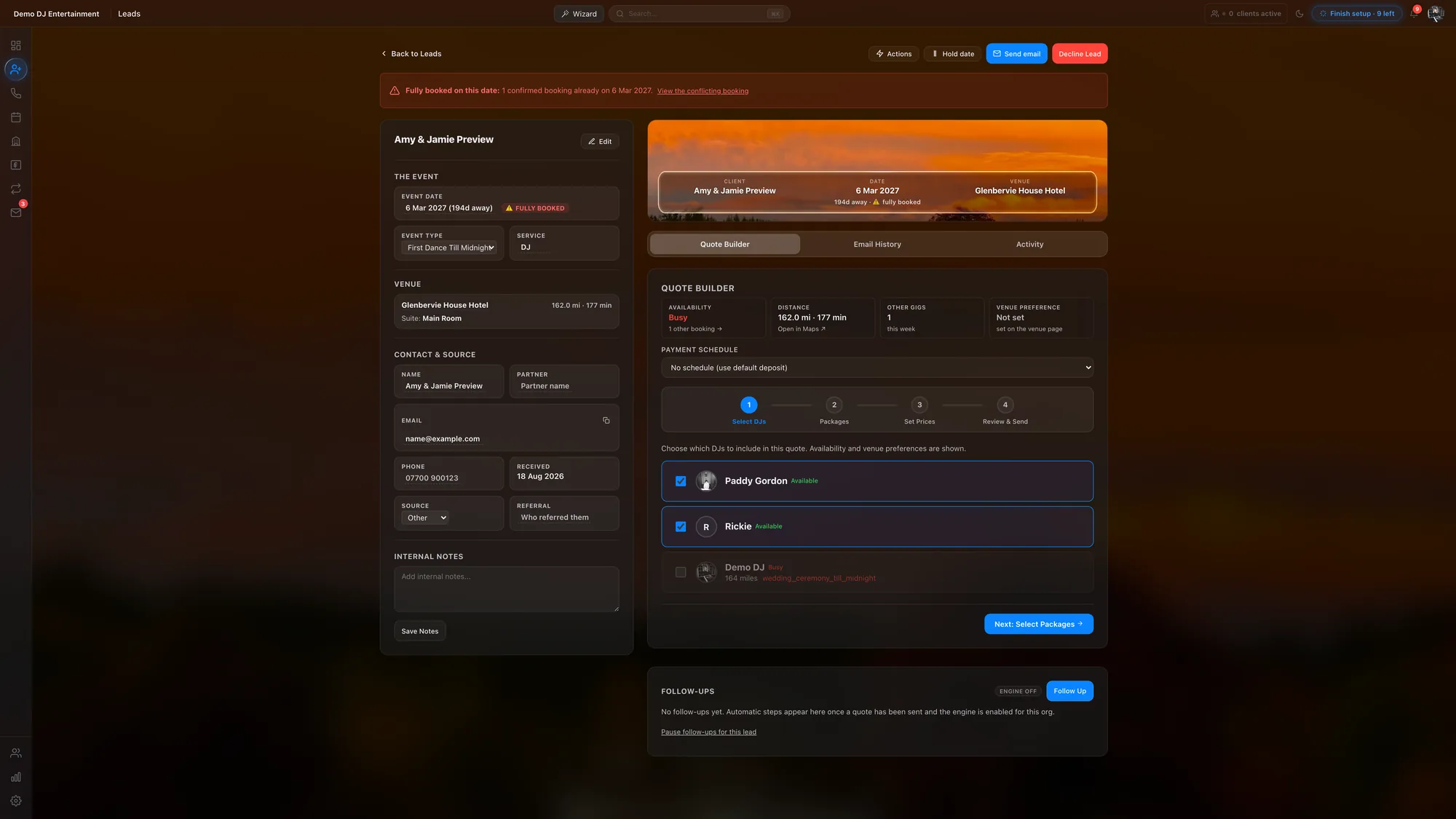
Task: Jump to Review & Send step 4
Action: point(1005,411)
